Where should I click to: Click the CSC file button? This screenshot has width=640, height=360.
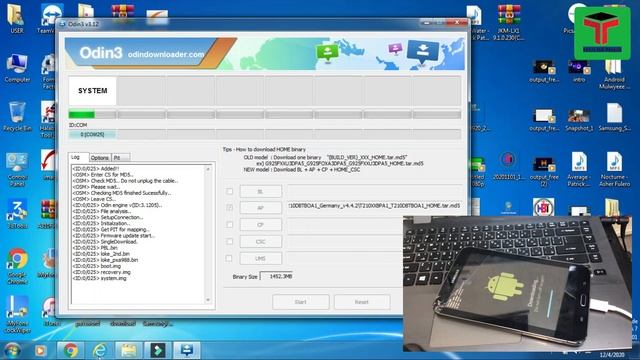[260, 241]
